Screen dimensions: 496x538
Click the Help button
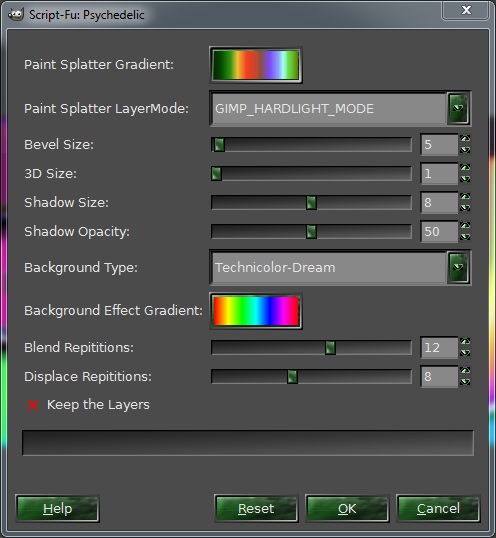58,508
